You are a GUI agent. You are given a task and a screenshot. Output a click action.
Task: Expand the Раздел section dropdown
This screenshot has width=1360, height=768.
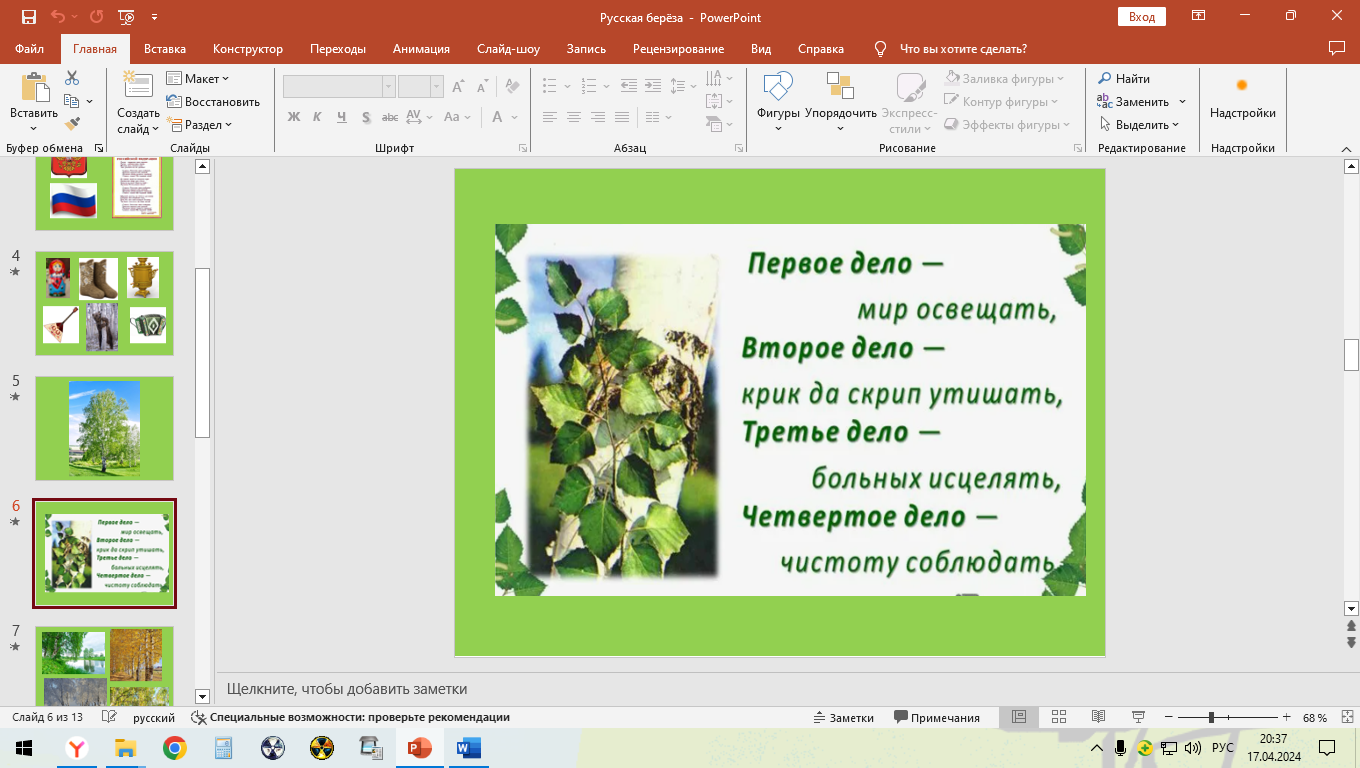click(199, 125)
